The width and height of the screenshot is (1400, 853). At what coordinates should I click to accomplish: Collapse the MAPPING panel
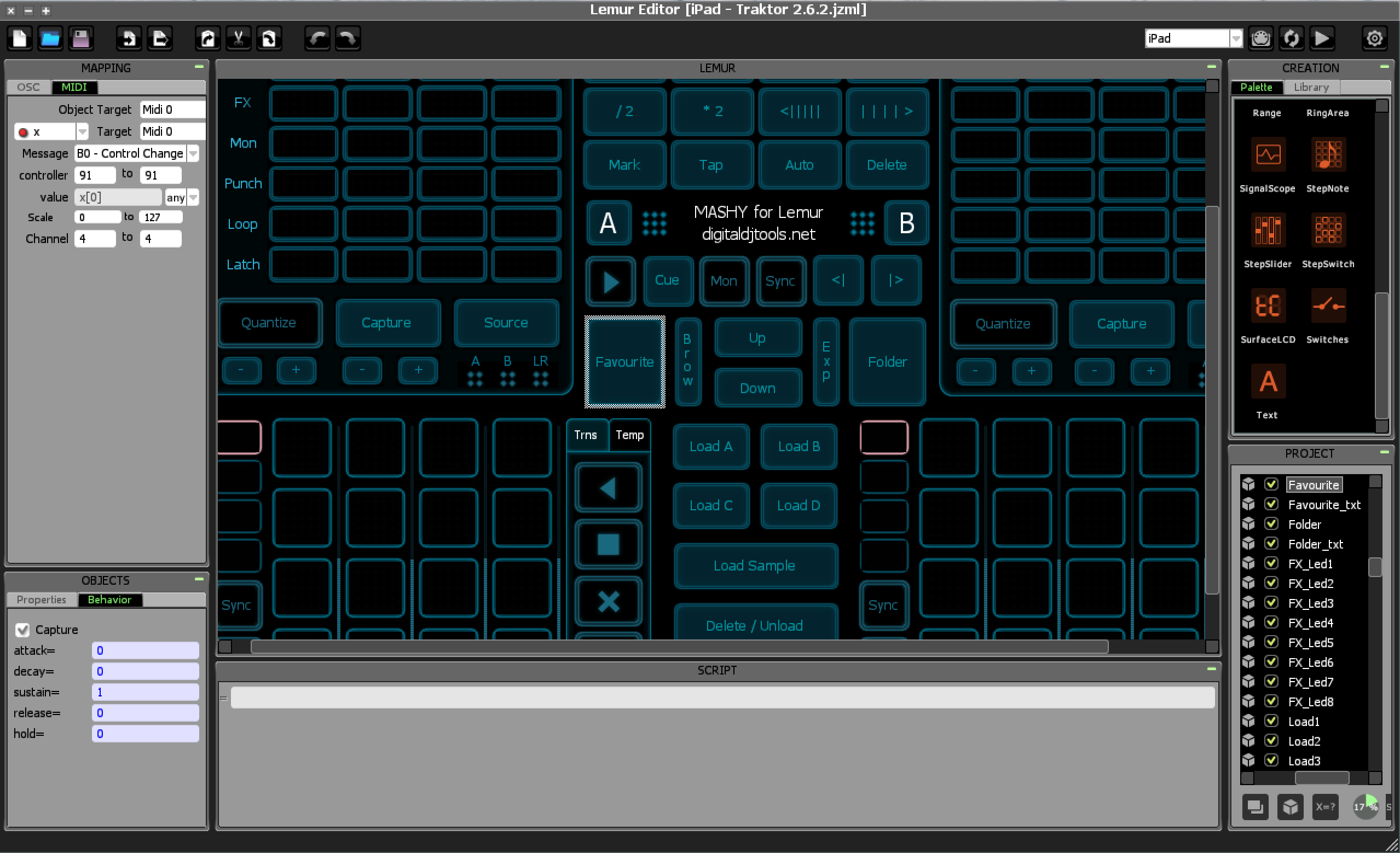click(x=199, y=67)
